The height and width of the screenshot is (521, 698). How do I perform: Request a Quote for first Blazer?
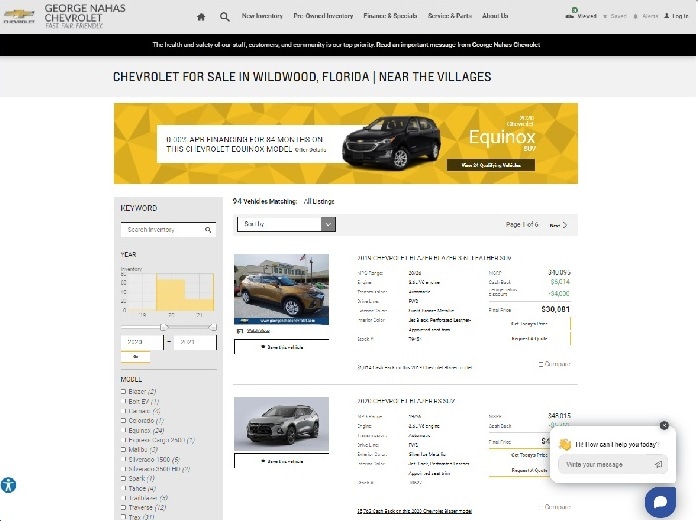[529, 339]
